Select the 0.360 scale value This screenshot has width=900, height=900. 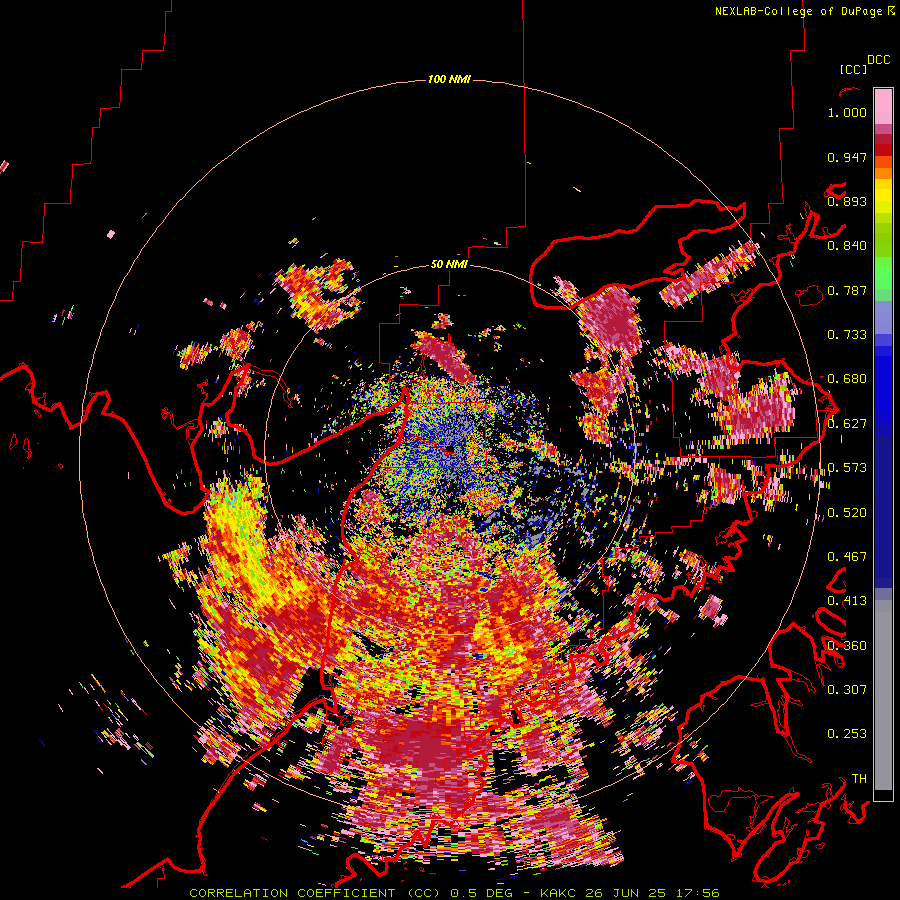pyautogui.click(x=847, y=645)
